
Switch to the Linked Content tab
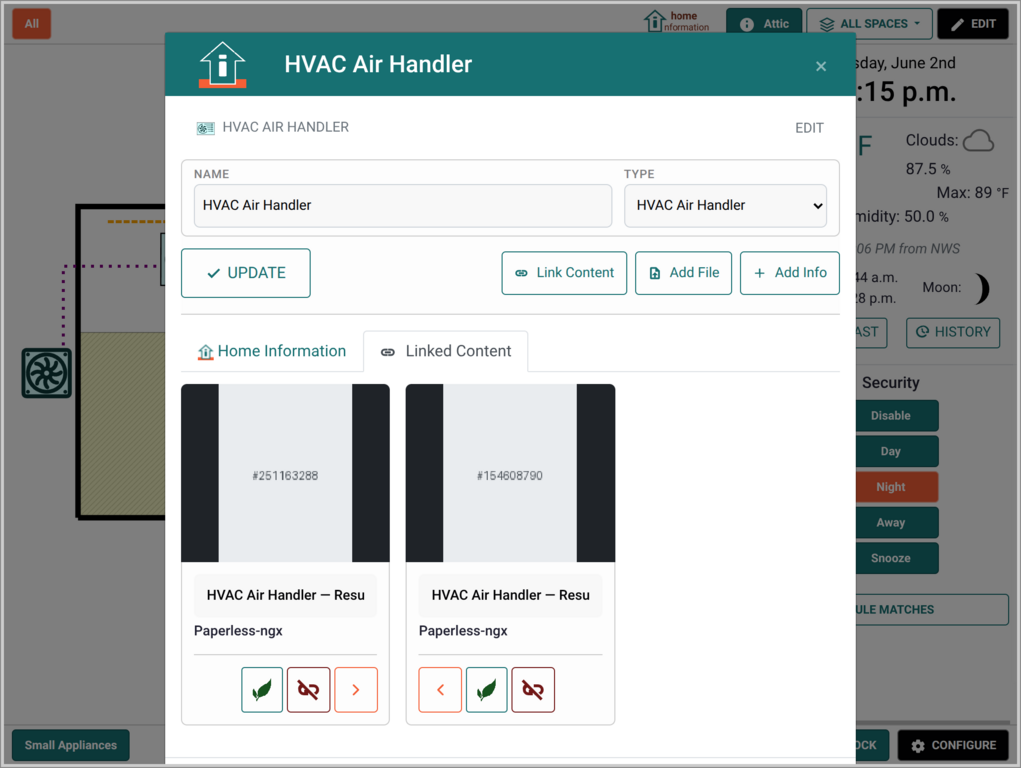446,352
